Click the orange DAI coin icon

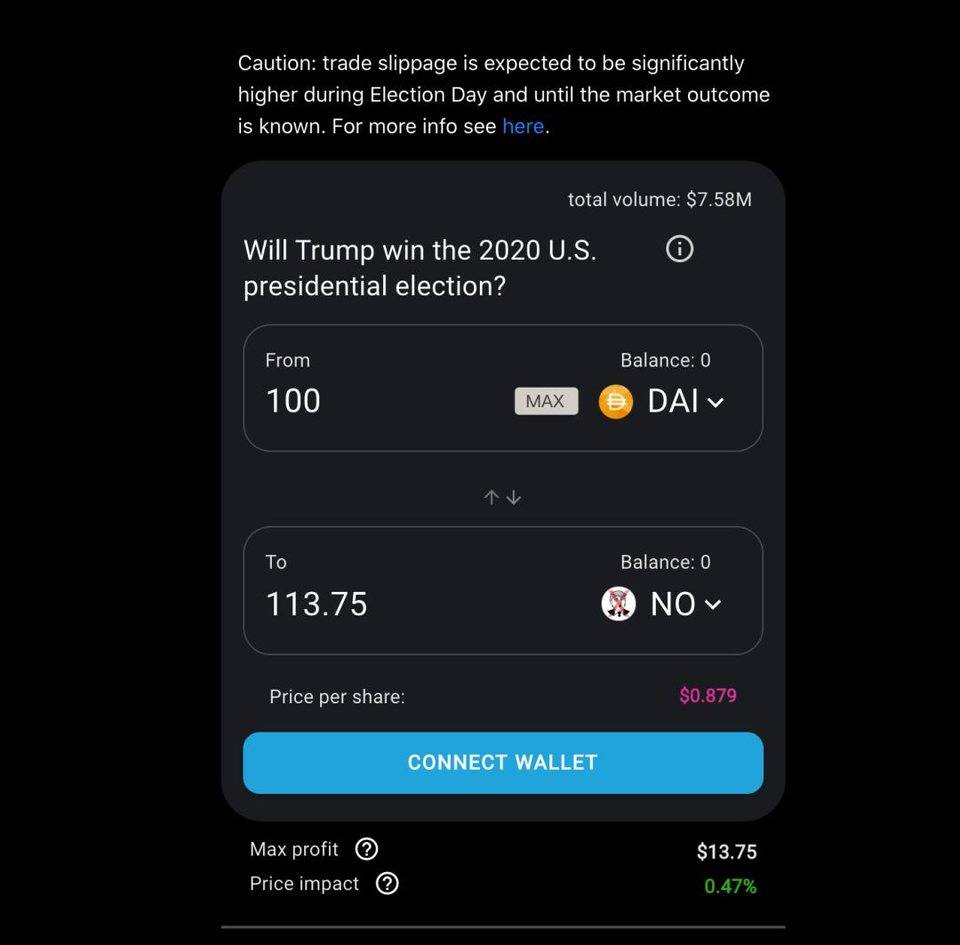pos(616,402)
